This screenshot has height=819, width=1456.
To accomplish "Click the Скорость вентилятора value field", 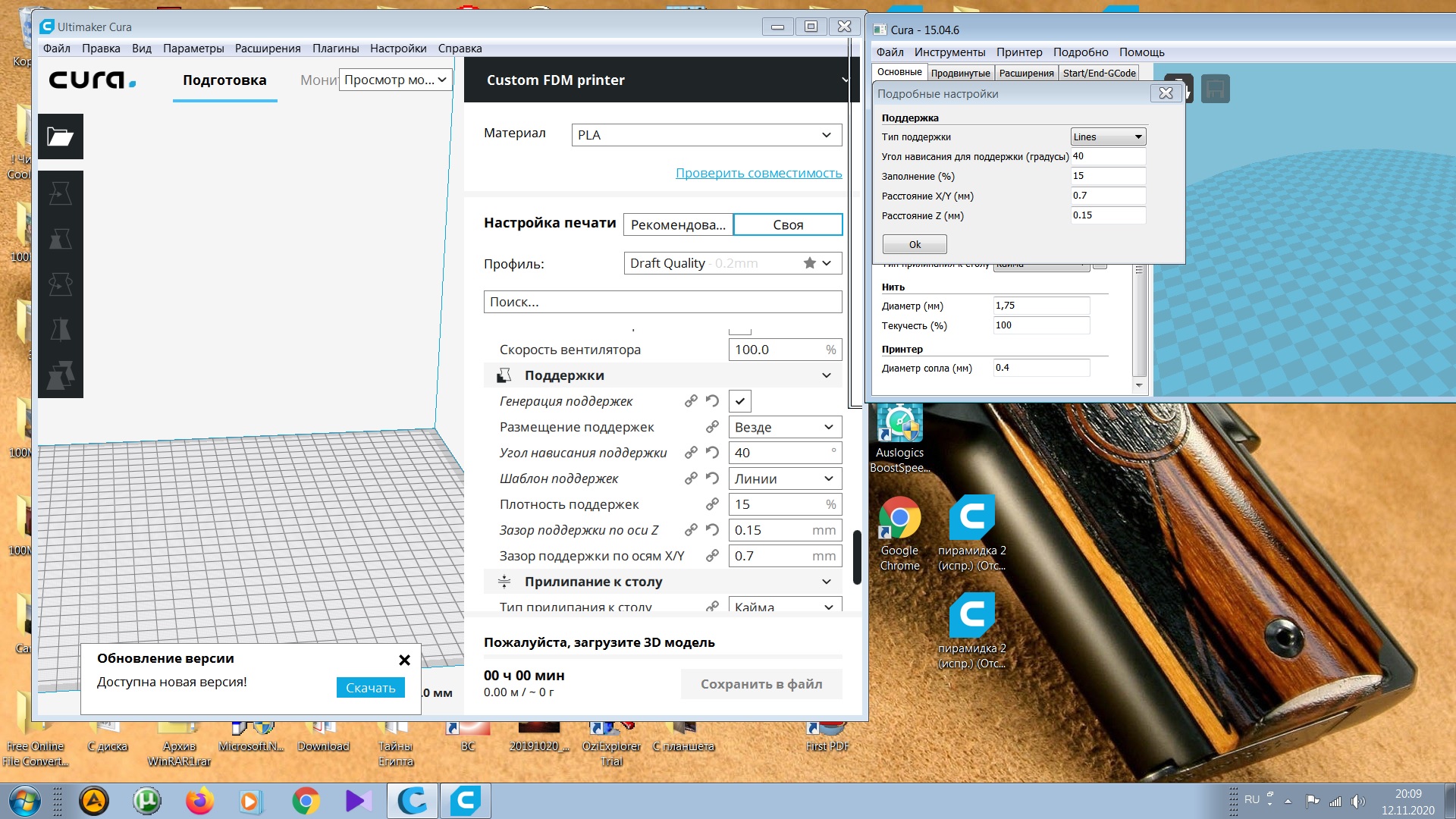I will point(785,350).
